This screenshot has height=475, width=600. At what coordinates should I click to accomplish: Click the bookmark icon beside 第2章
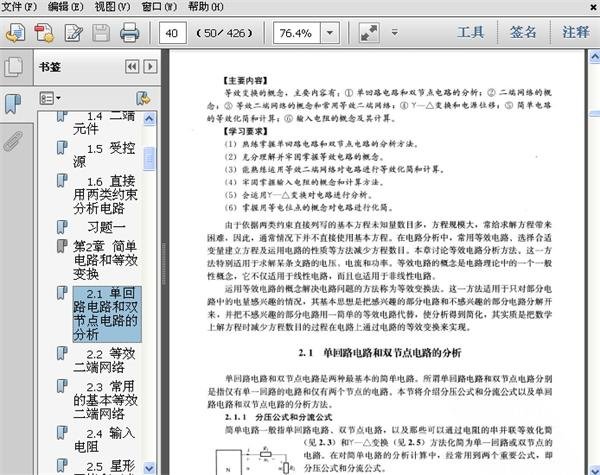pyautogui.click(x=62, y=246)
